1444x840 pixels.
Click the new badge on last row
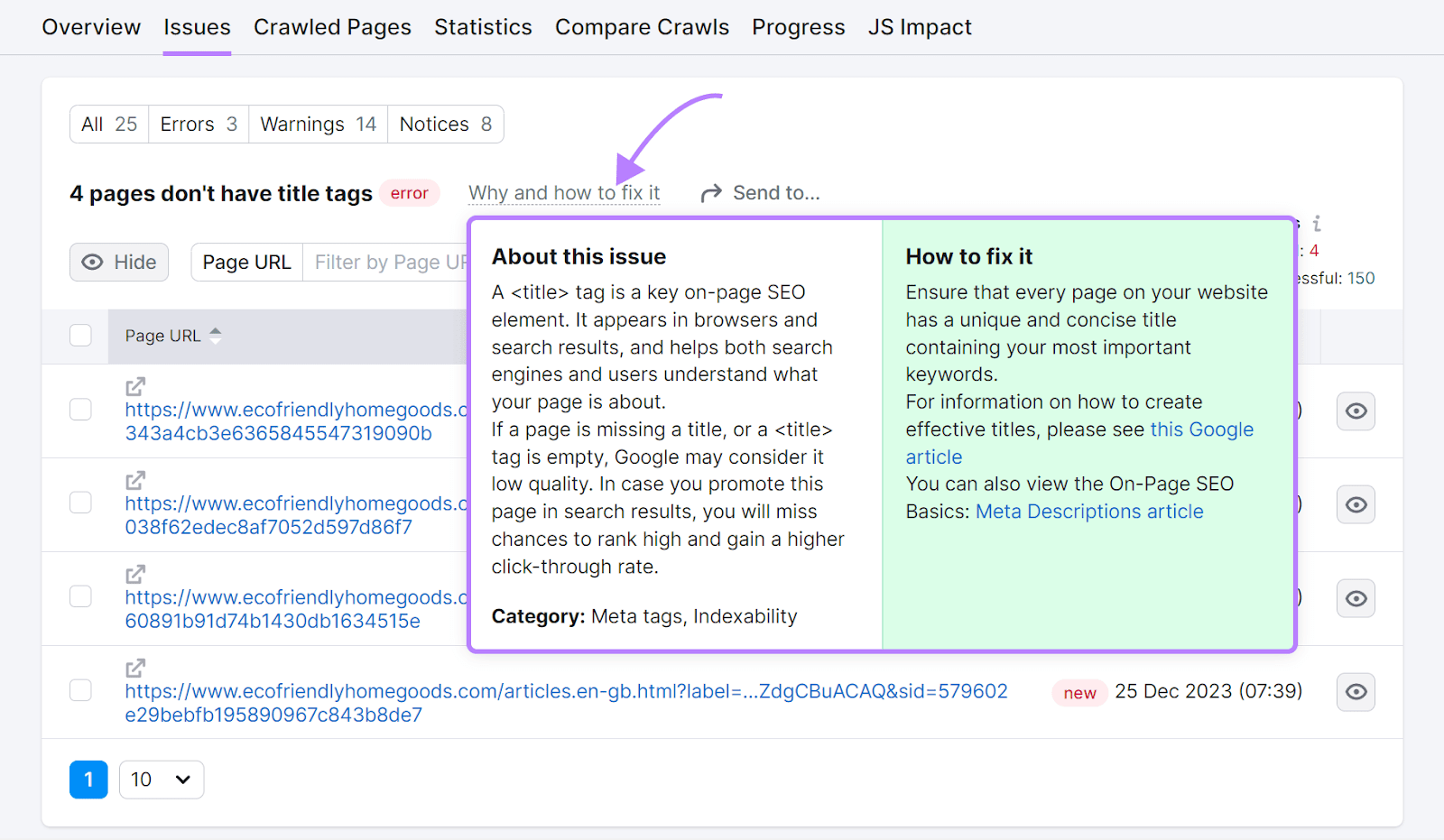[x=1079, y=693]
